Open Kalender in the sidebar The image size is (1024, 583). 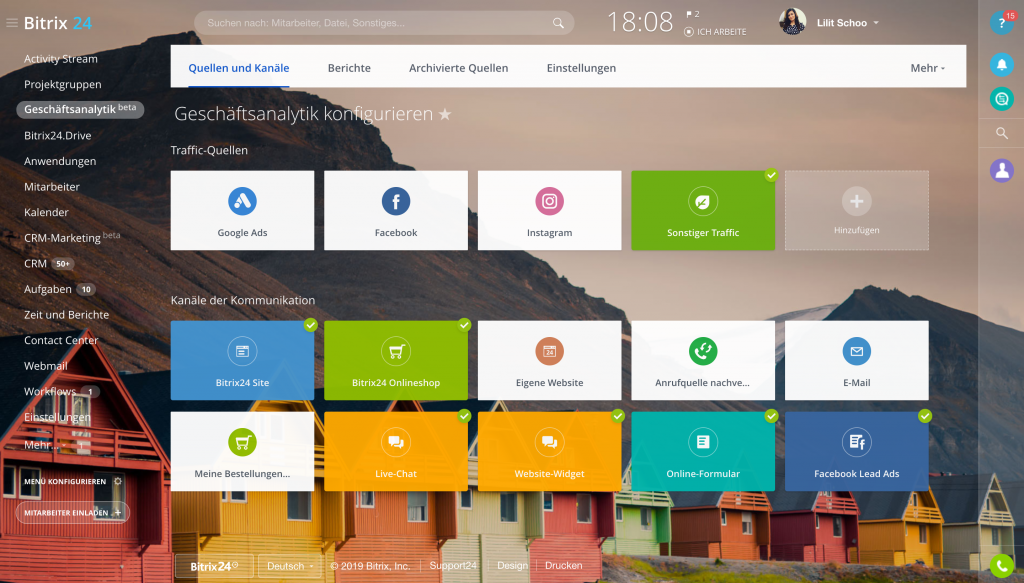coord(46,212)
